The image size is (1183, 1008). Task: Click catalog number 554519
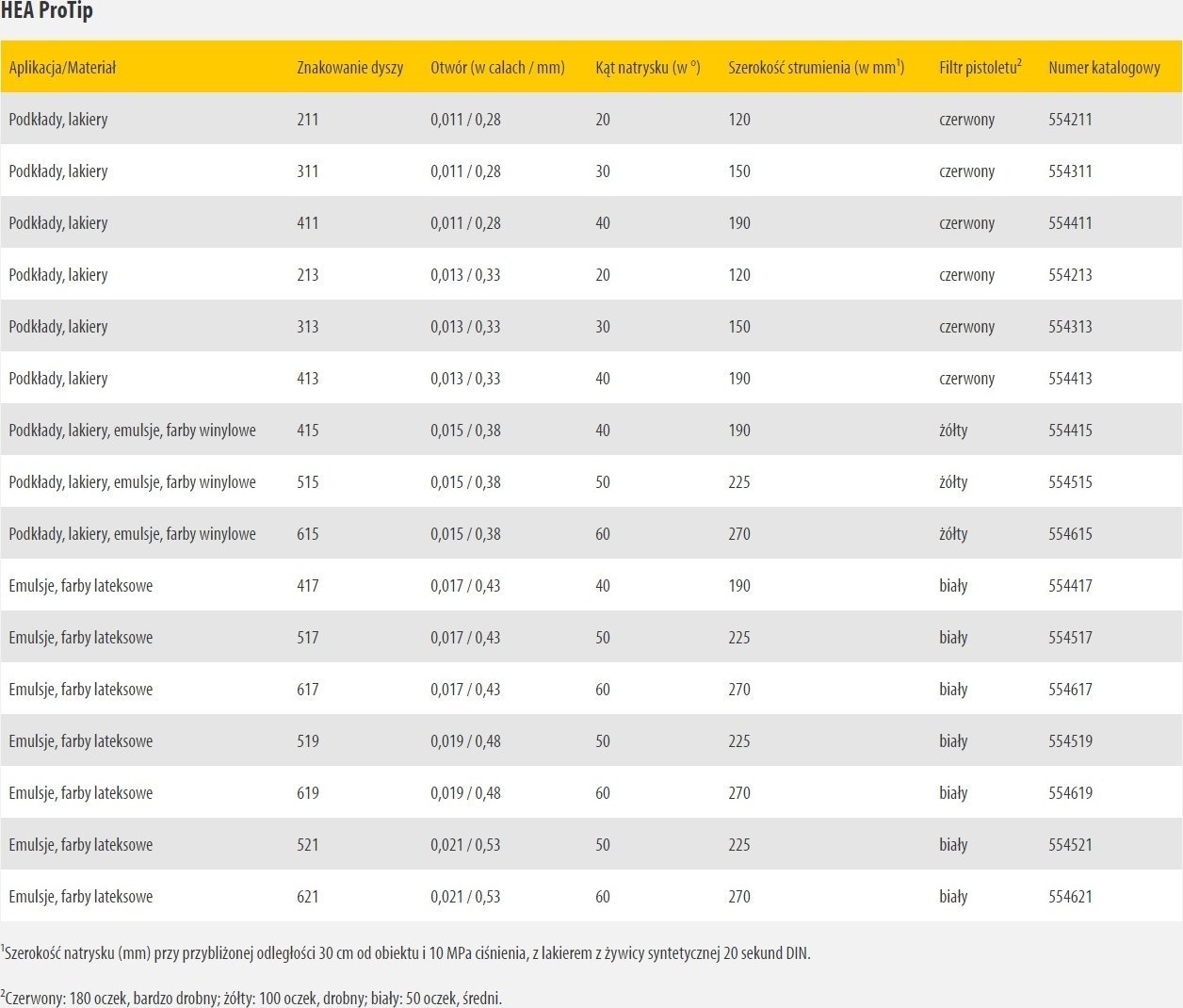click(x=1070, y=741)
